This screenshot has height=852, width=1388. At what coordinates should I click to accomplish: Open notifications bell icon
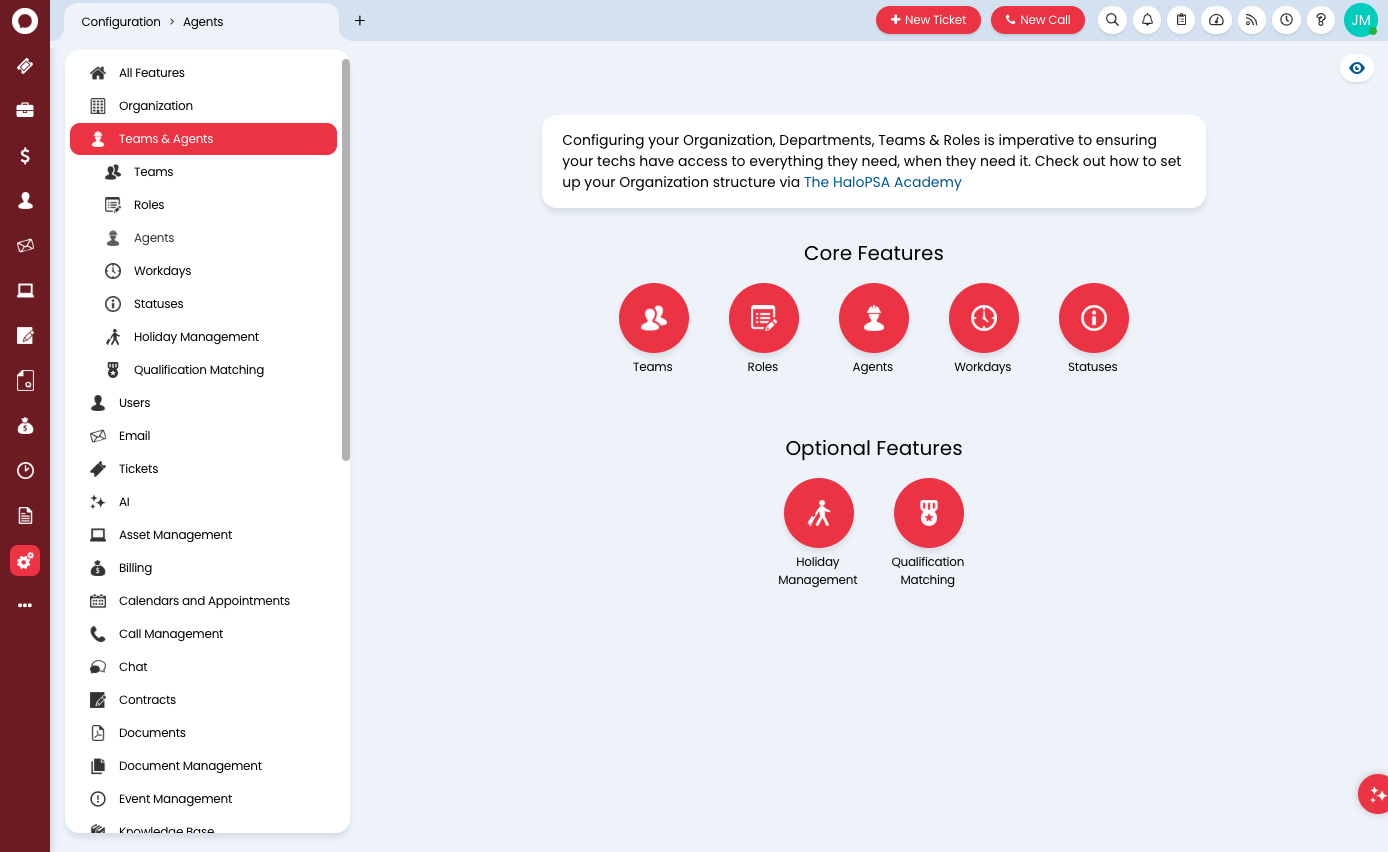1147,20
